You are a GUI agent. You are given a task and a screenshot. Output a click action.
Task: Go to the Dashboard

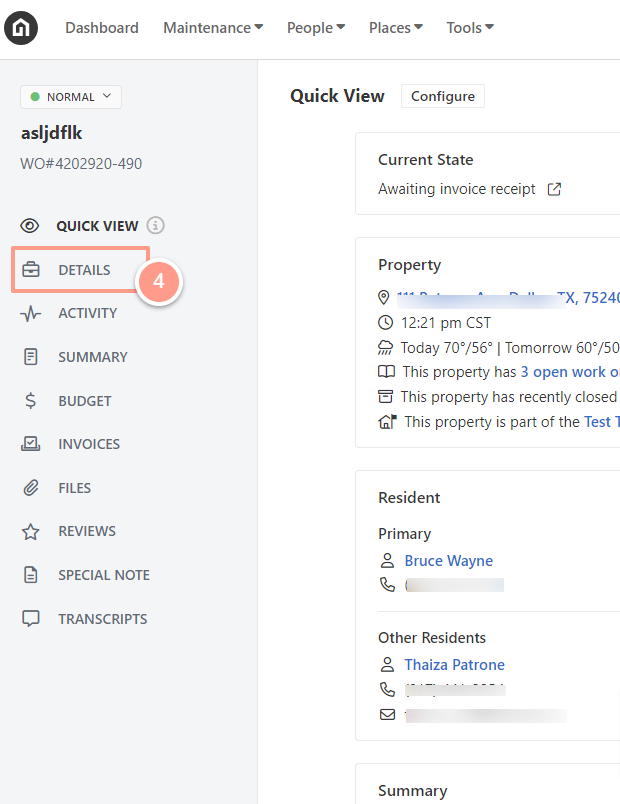(102, 28)
